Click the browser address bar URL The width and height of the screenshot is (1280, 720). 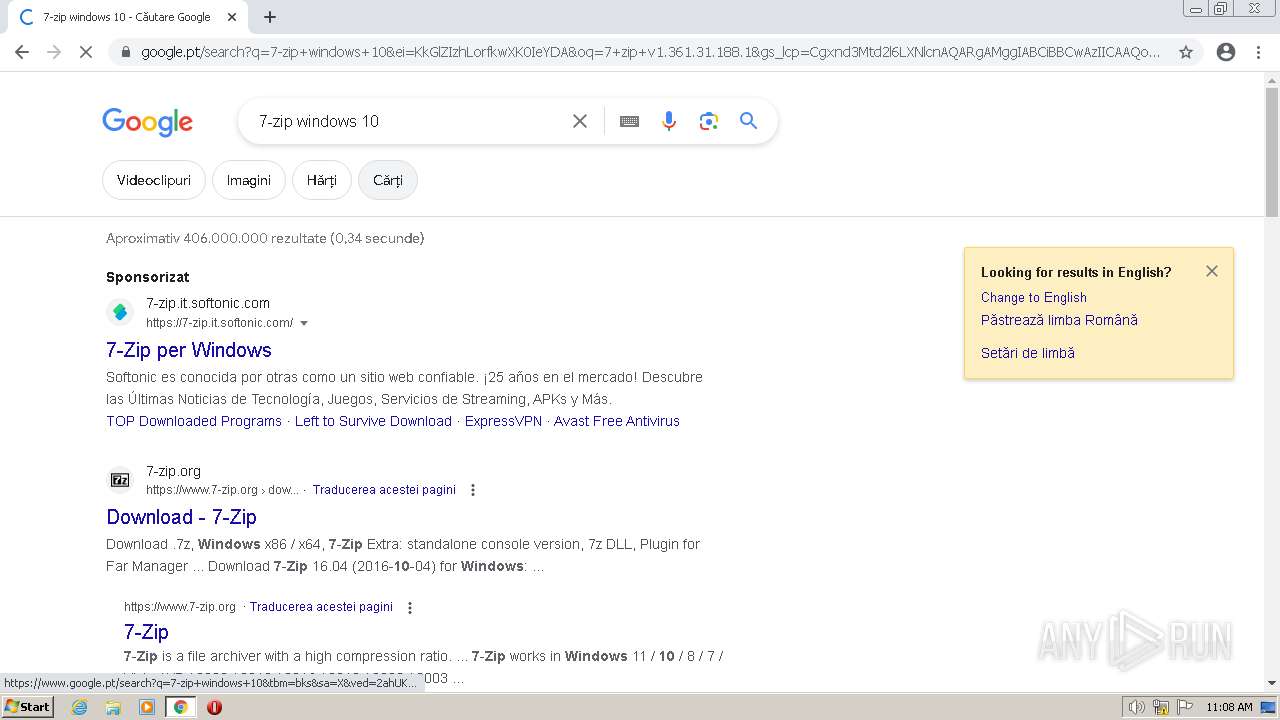tap(650, 52)
